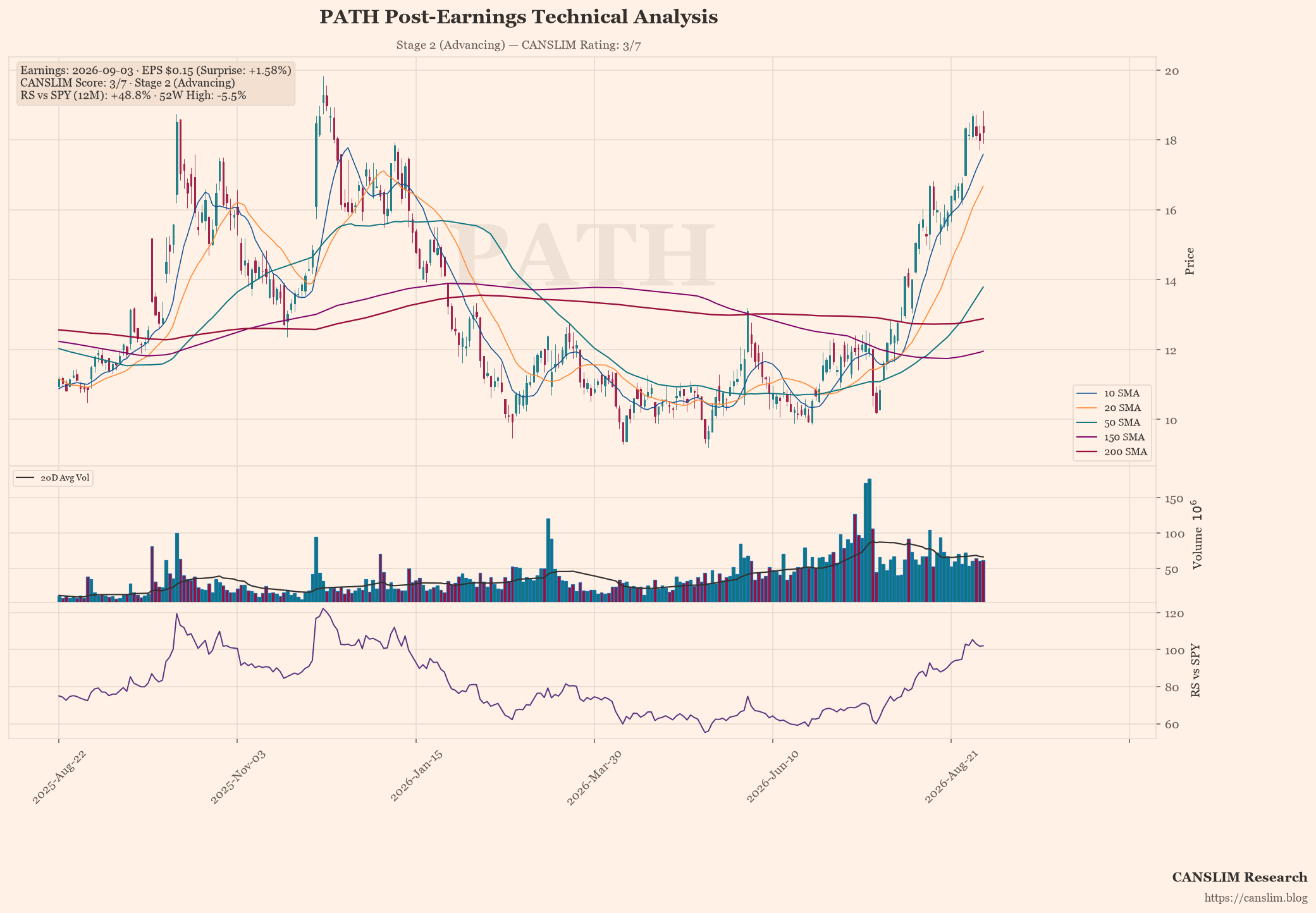Click the volume axis tick '50'

[x=1171, y=570]
